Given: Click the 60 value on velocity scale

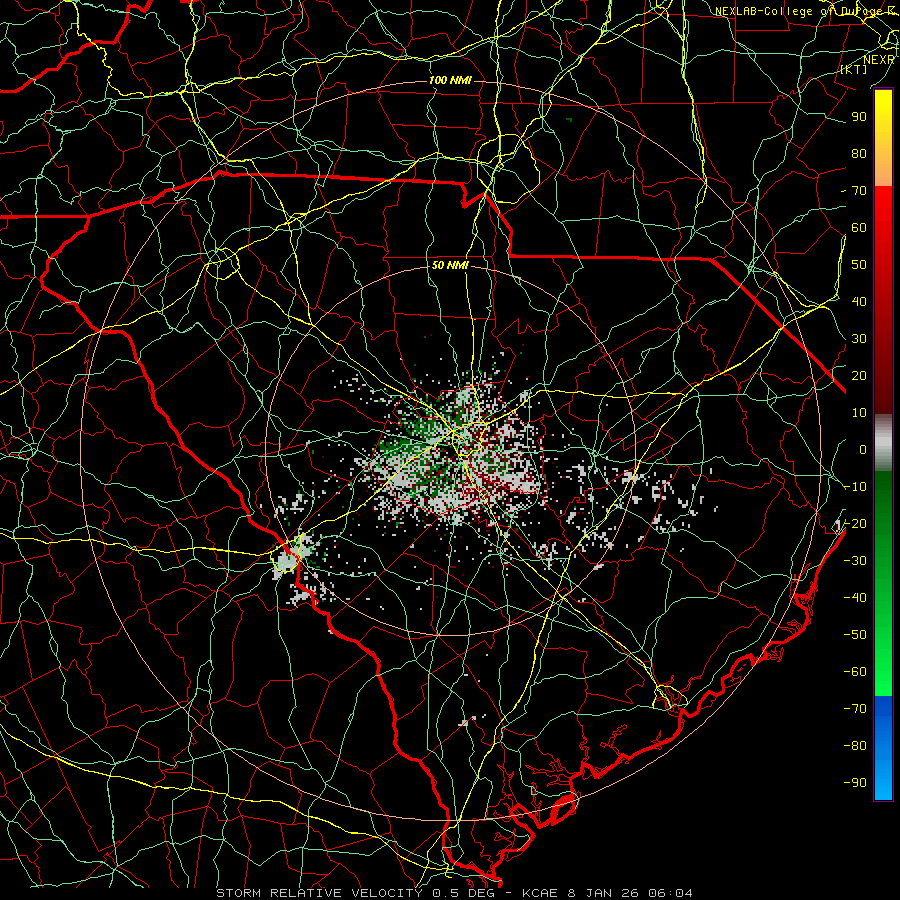Looking at the screenshot, I should 859,228.
